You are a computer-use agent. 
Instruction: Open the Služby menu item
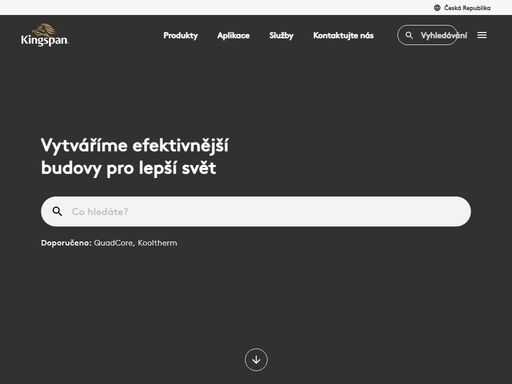[281, 35]
